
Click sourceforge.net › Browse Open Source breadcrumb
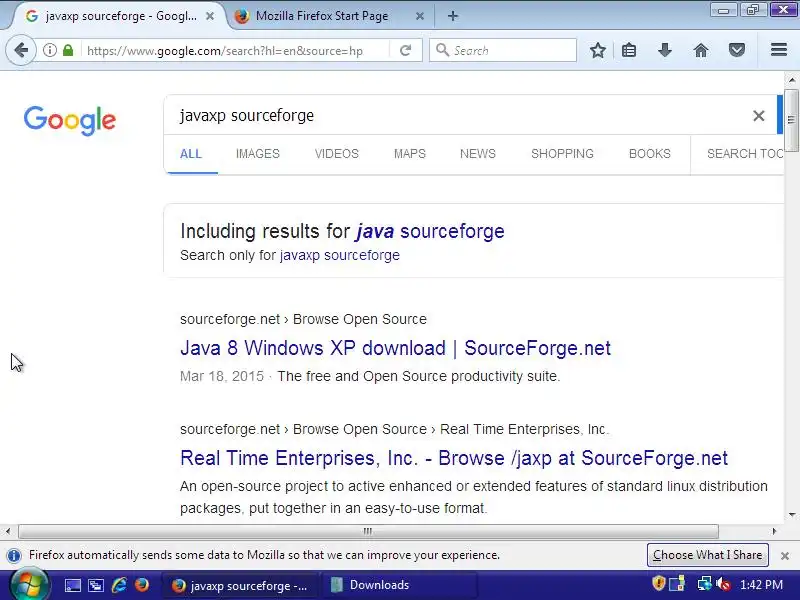(x=303, y=319)
